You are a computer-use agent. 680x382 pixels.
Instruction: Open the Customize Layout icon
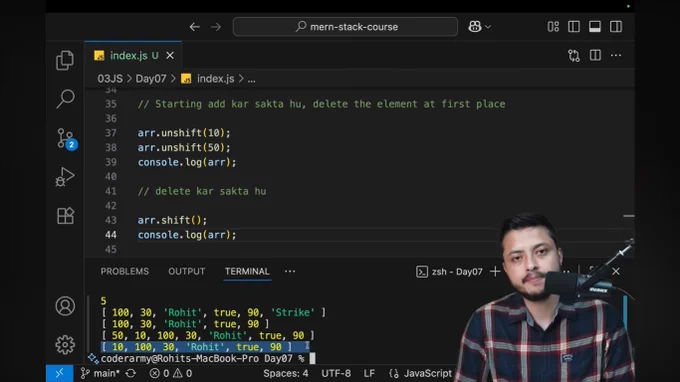553,26
